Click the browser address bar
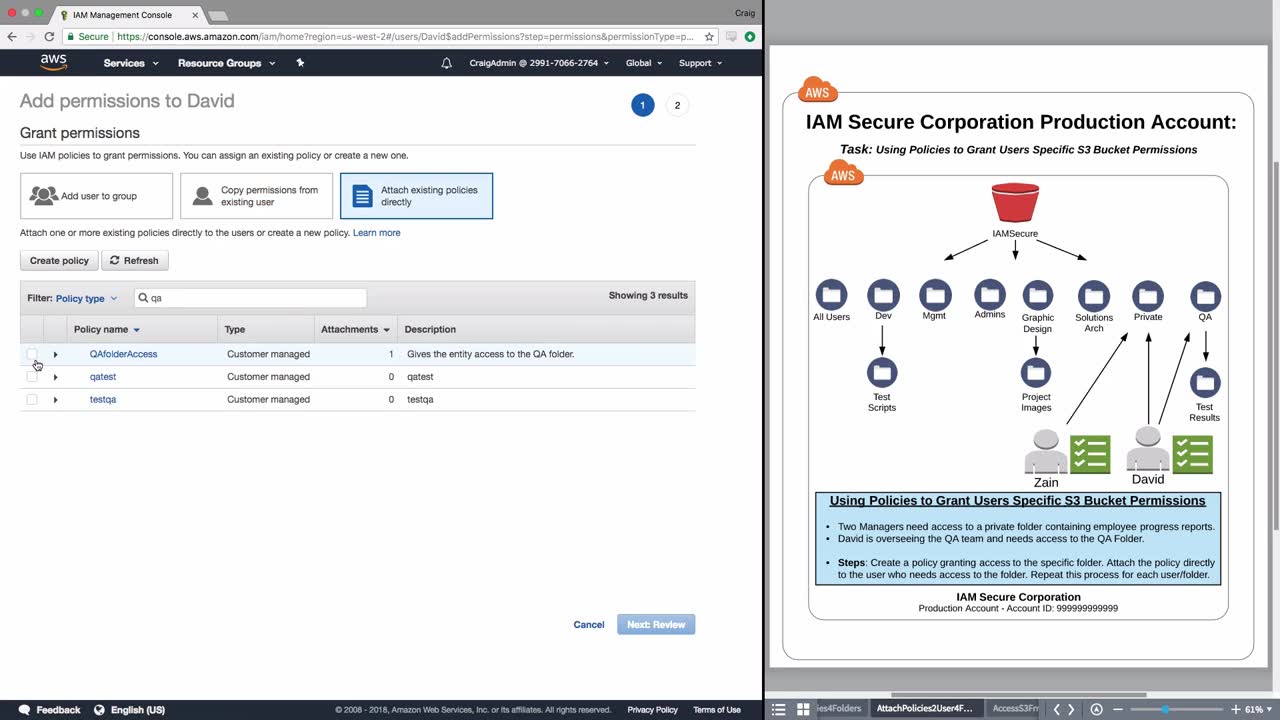 pyautogui.click(x=389, y=37)
